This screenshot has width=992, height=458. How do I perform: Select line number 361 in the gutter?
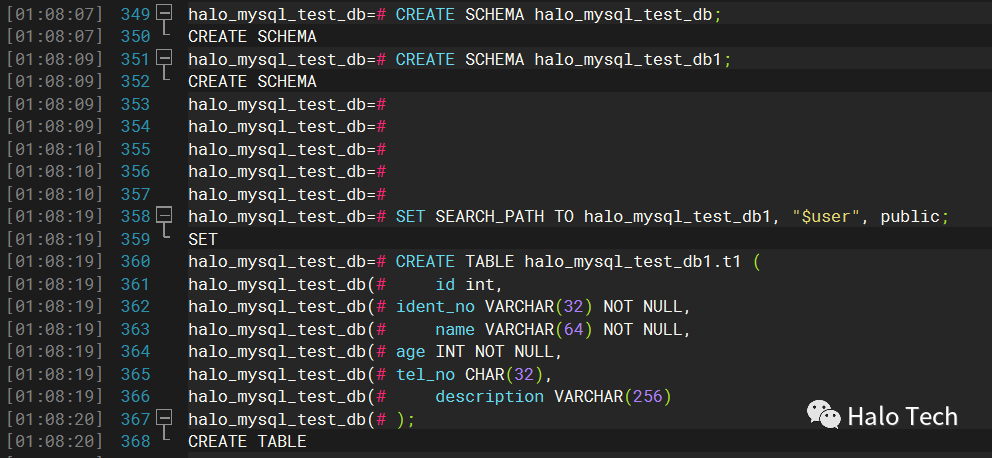click(135, 284)
